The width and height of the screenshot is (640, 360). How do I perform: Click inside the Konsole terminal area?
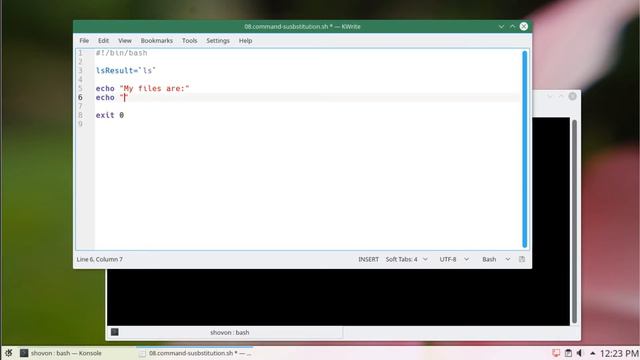point(338,297)
